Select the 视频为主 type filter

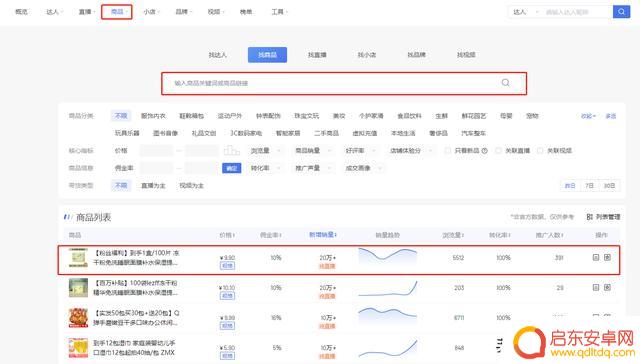coord(191,185)
